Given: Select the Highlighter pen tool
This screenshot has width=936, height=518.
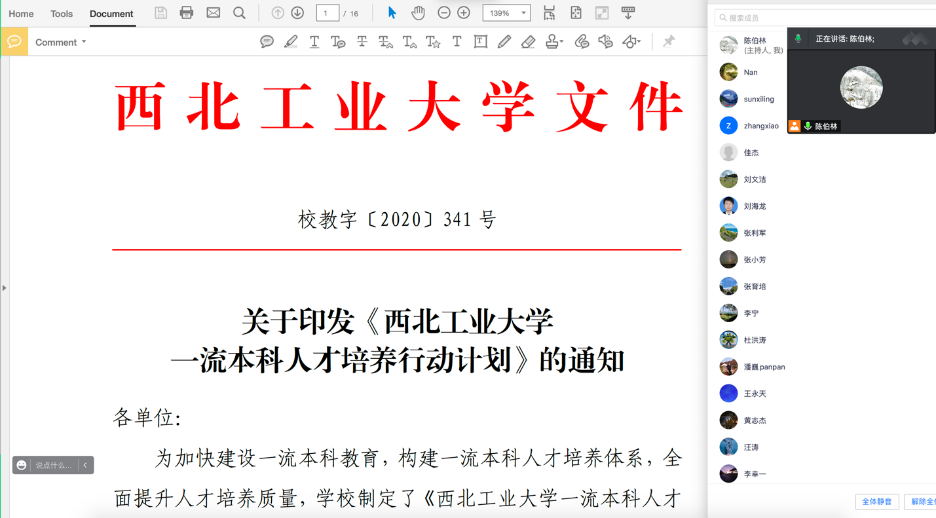Looking at the screenshot, I should pos(291,42).
